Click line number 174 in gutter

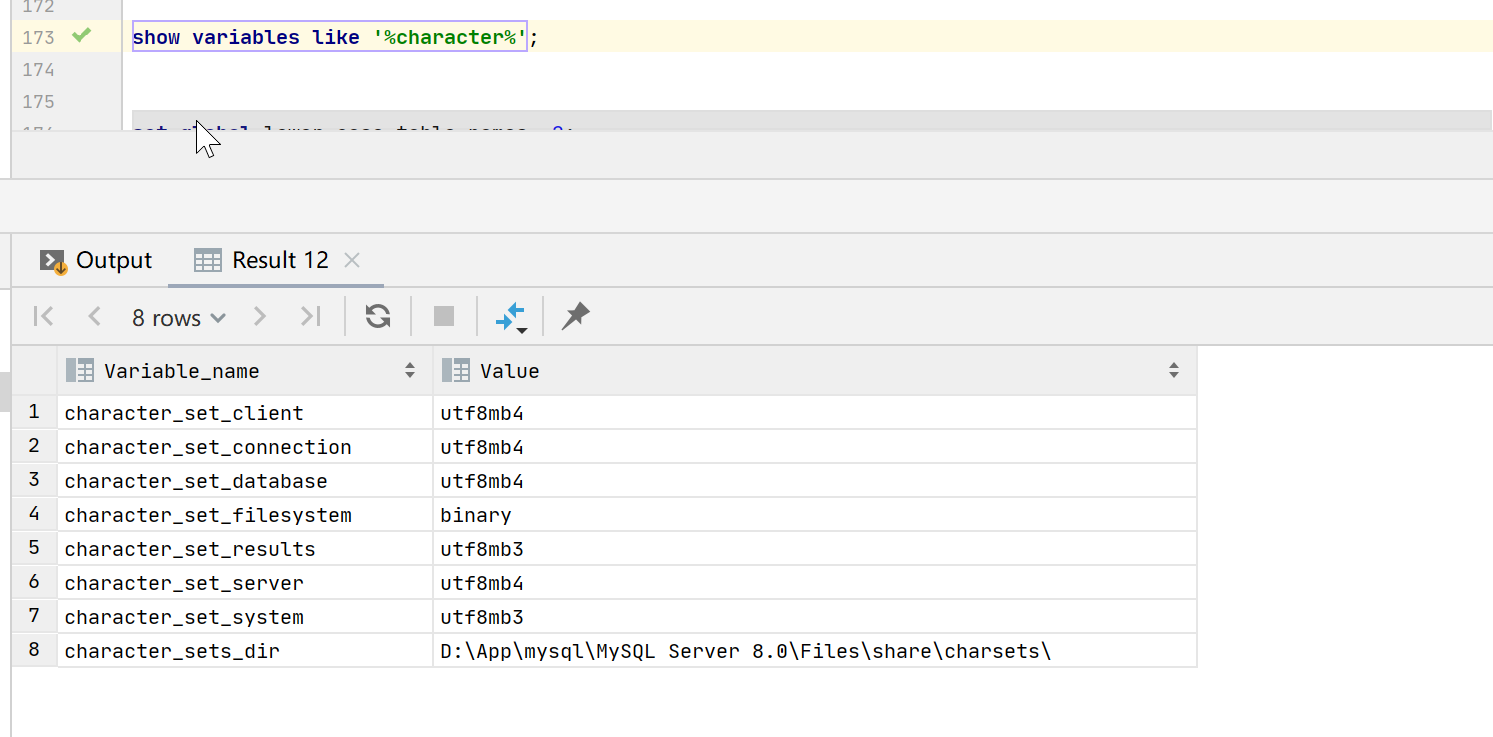[38, 70]
